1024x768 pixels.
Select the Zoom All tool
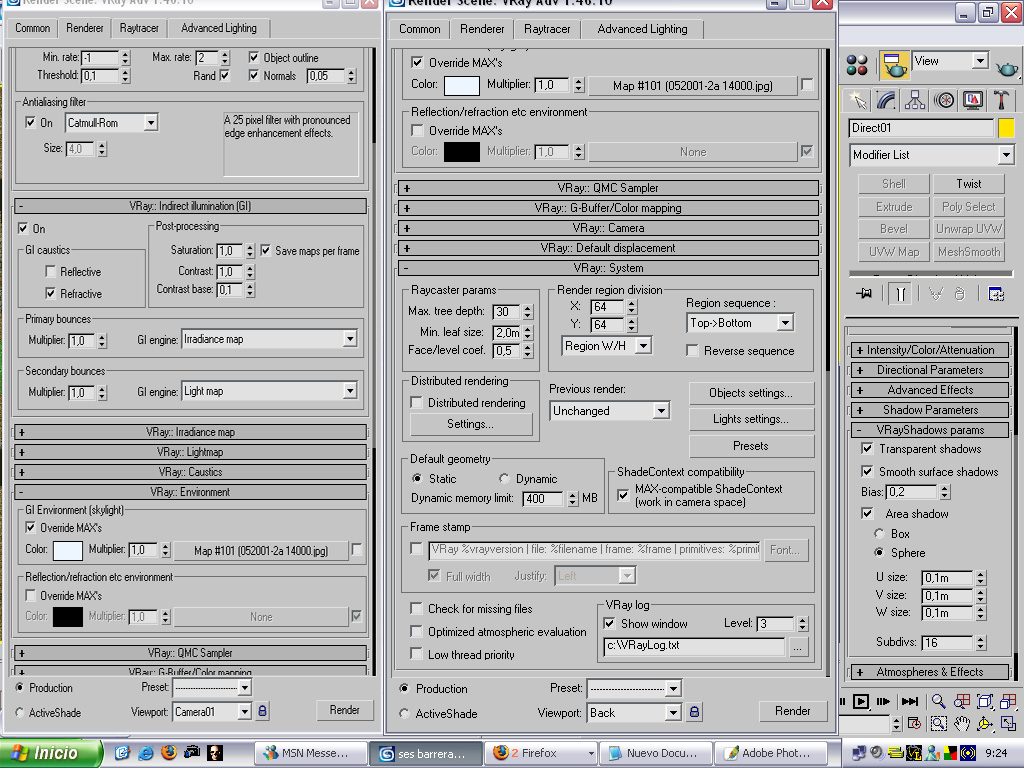962,701
